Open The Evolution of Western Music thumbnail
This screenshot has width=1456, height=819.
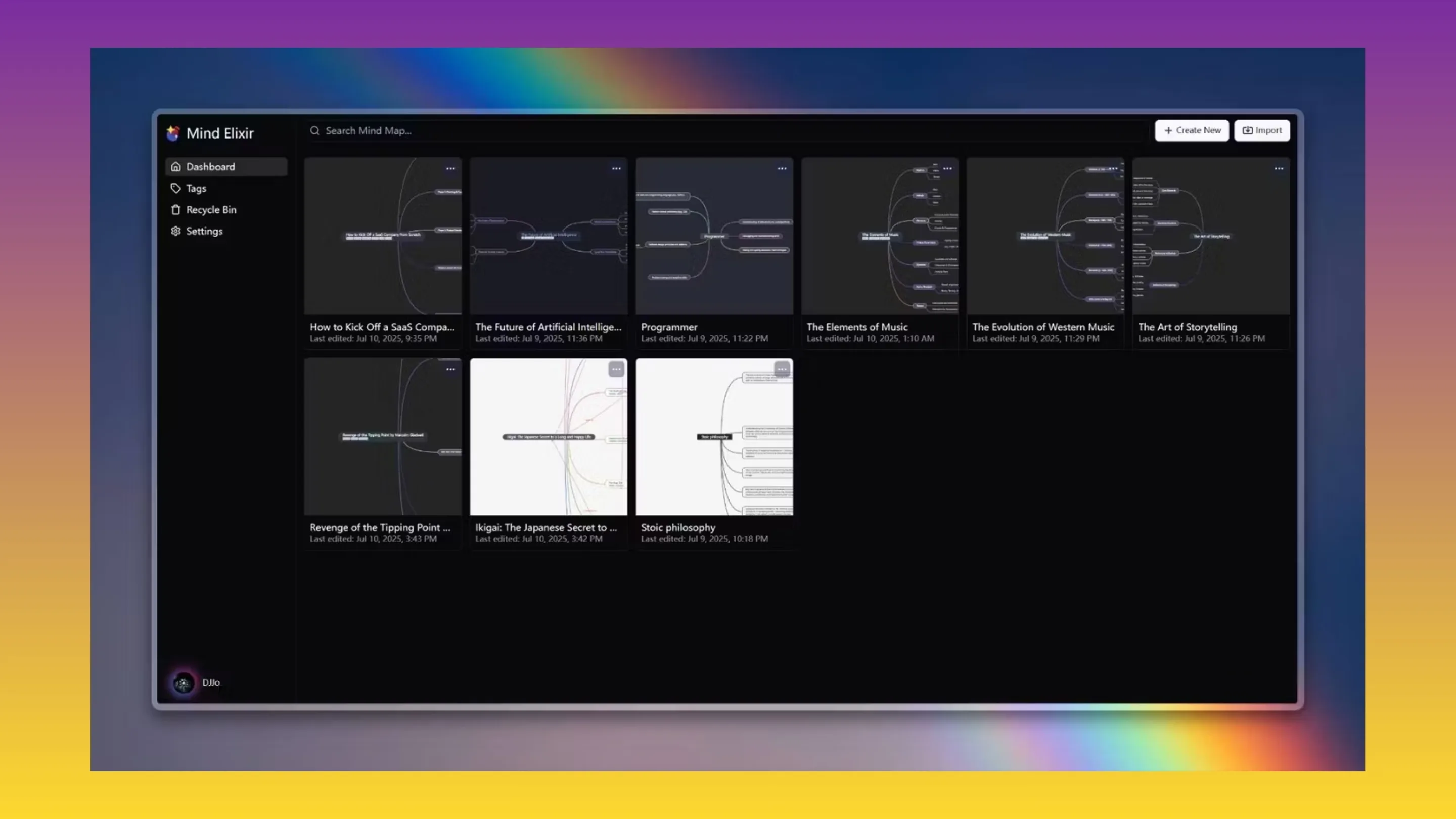click(1045, 236)
